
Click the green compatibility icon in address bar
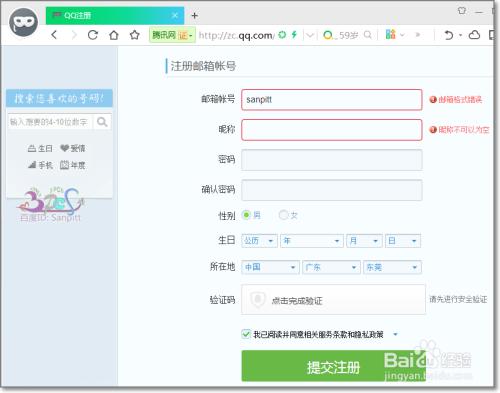coord(282,34)
